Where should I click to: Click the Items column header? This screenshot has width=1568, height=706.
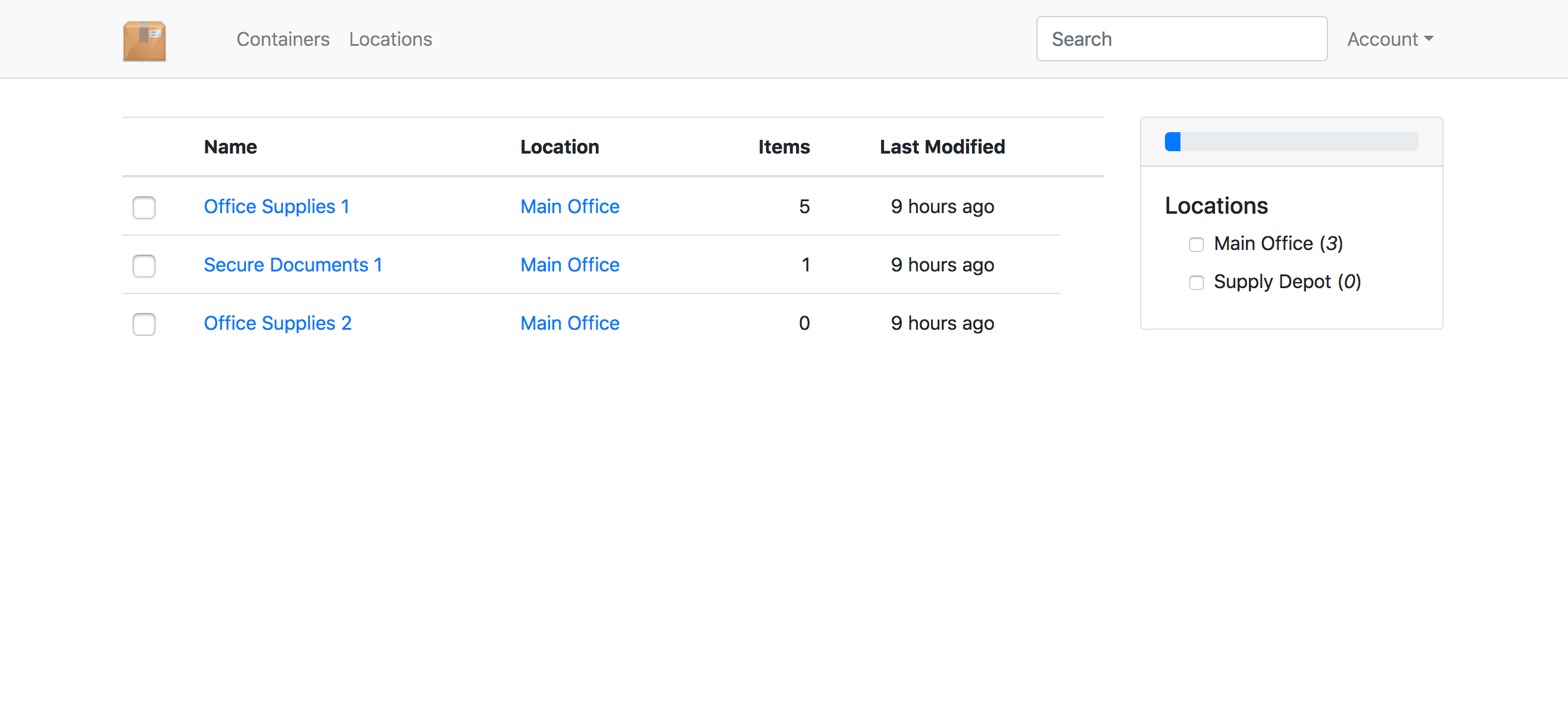(783, 146)
